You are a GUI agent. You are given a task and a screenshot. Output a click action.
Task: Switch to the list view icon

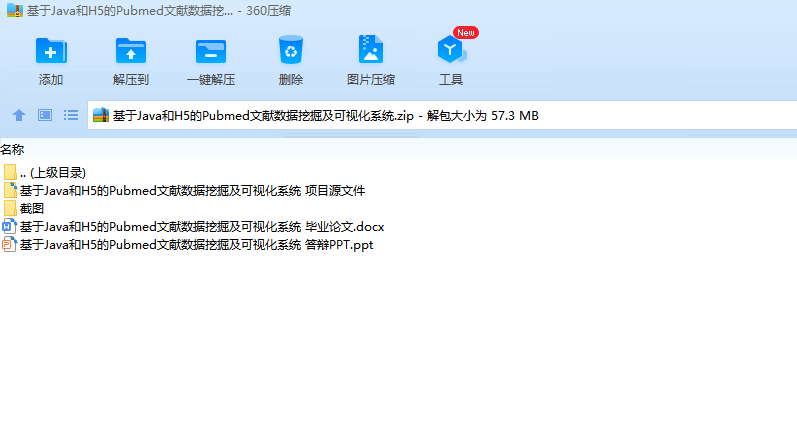click(71, 115)
